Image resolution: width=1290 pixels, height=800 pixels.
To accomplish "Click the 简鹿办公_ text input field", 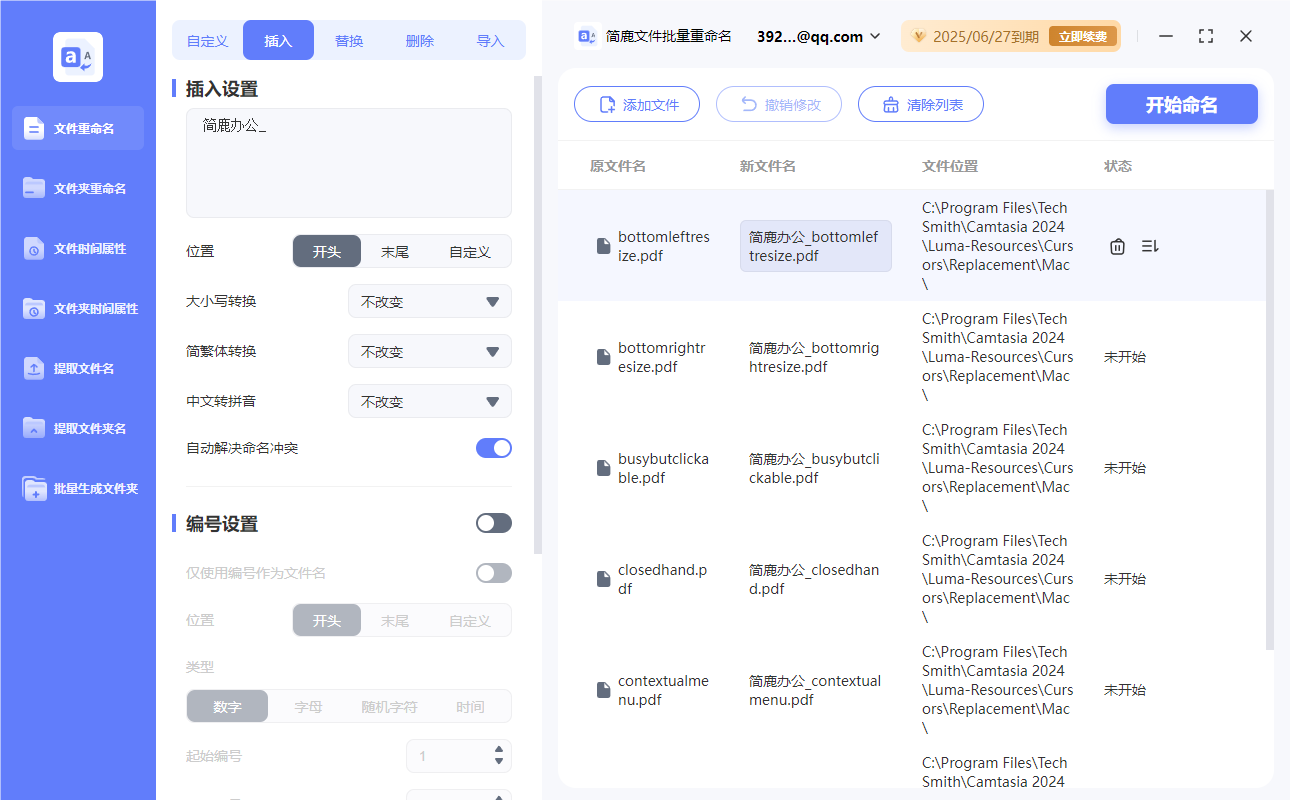I will tap(348, 160).
